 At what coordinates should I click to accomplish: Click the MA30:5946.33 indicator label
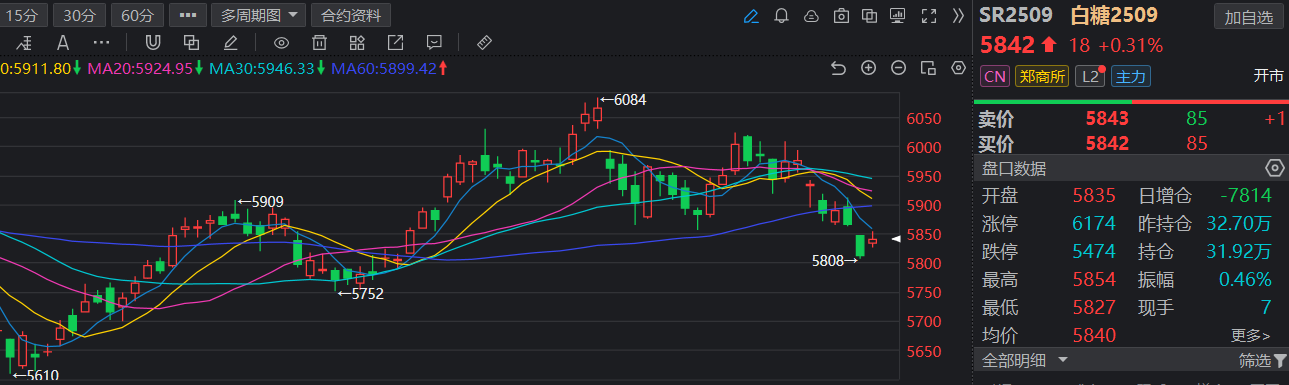pos(267,68)
